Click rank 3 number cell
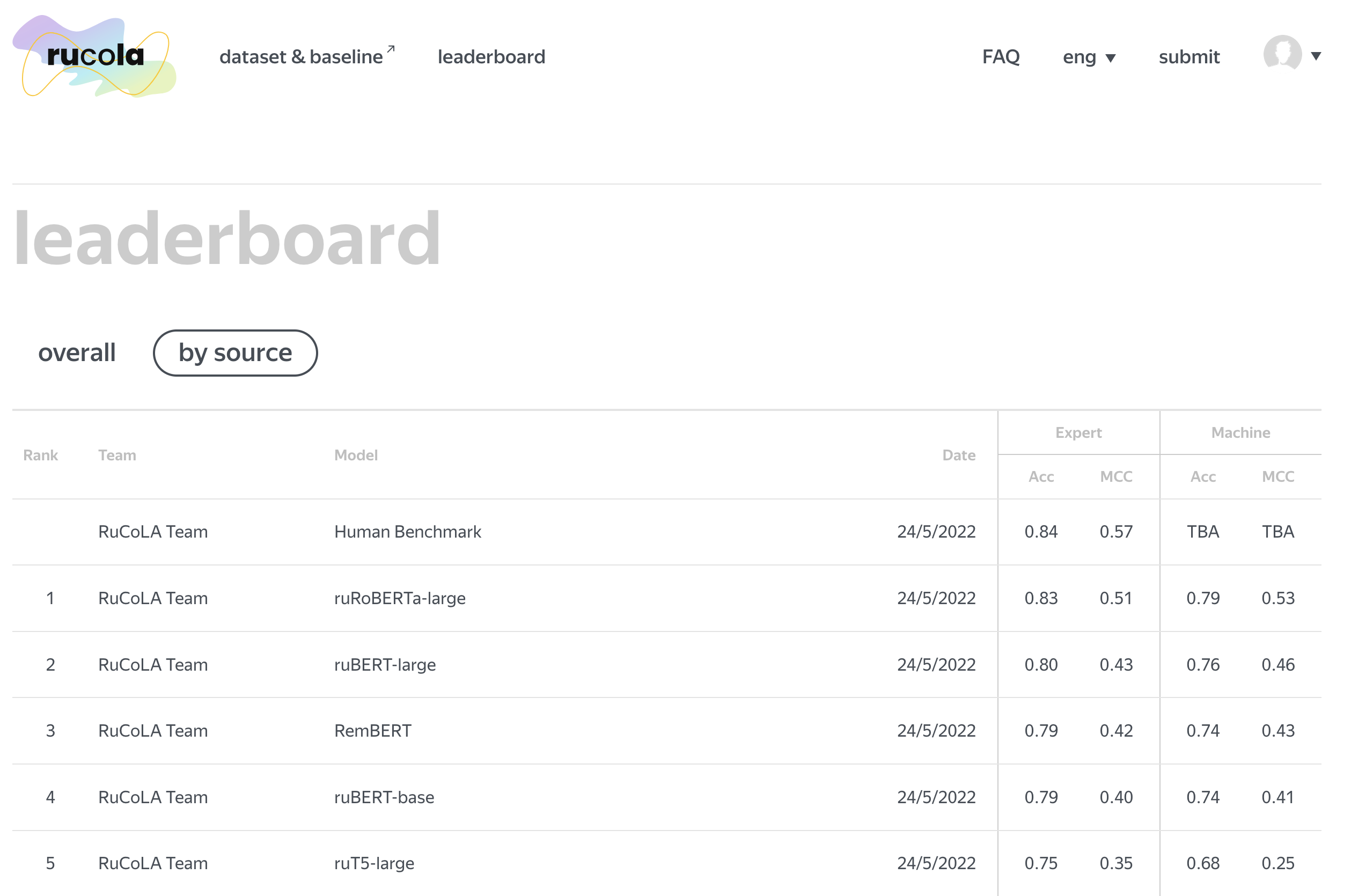The width and height of the screenshot is (1351, 896). [x=50, y=730]
